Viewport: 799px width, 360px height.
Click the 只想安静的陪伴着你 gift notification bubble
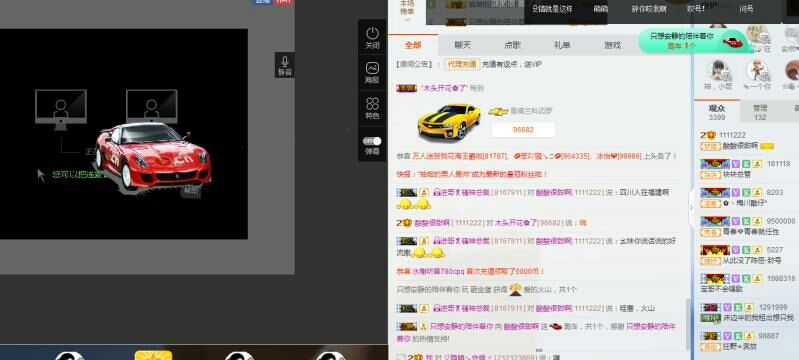pyautogui.click(x=695, y=40)
